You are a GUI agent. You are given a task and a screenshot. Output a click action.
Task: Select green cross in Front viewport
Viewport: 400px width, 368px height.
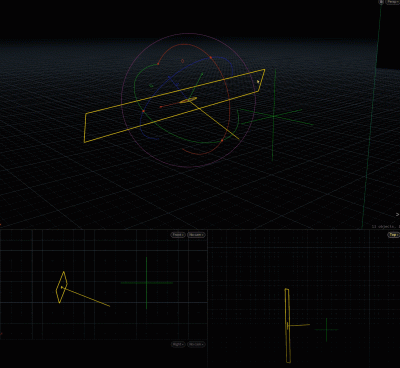click(x=146, y=283)
